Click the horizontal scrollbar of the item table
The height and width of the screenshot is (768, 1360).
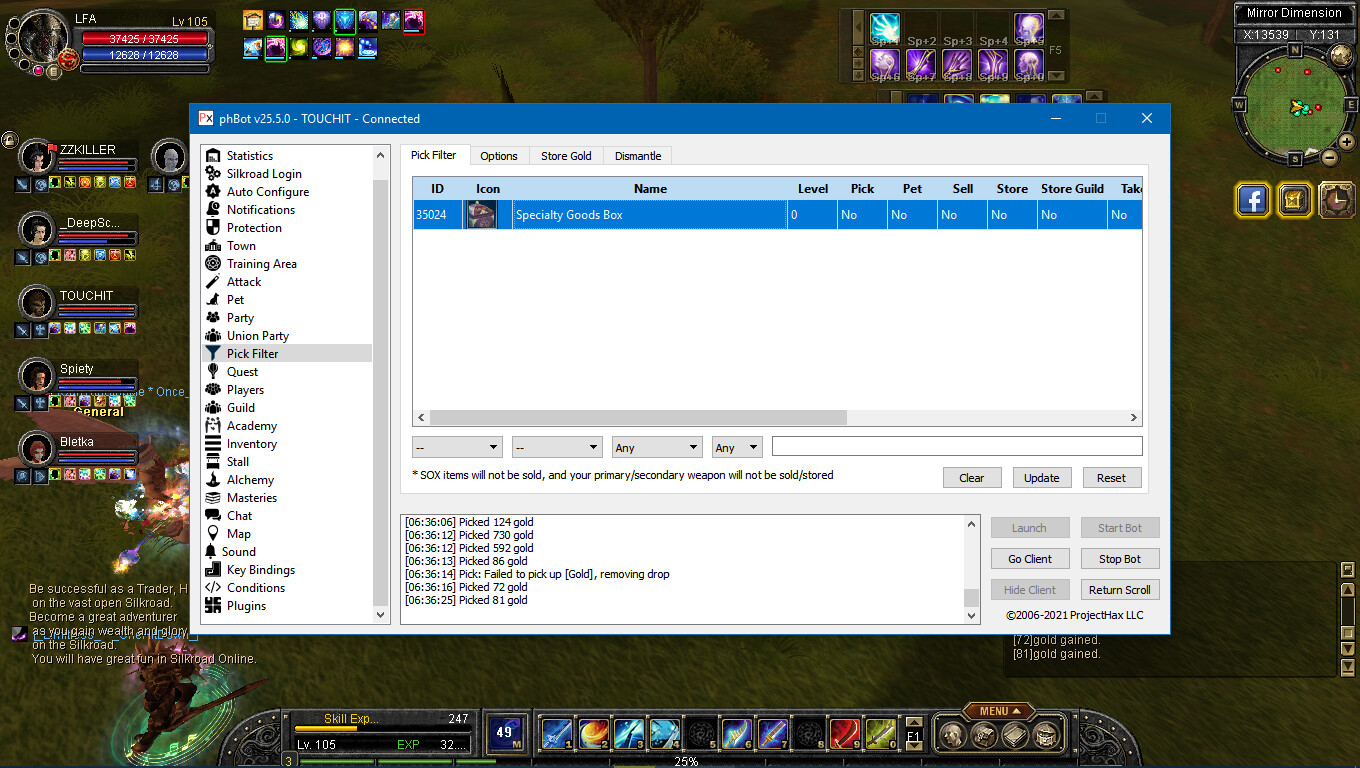coord(638,418)
